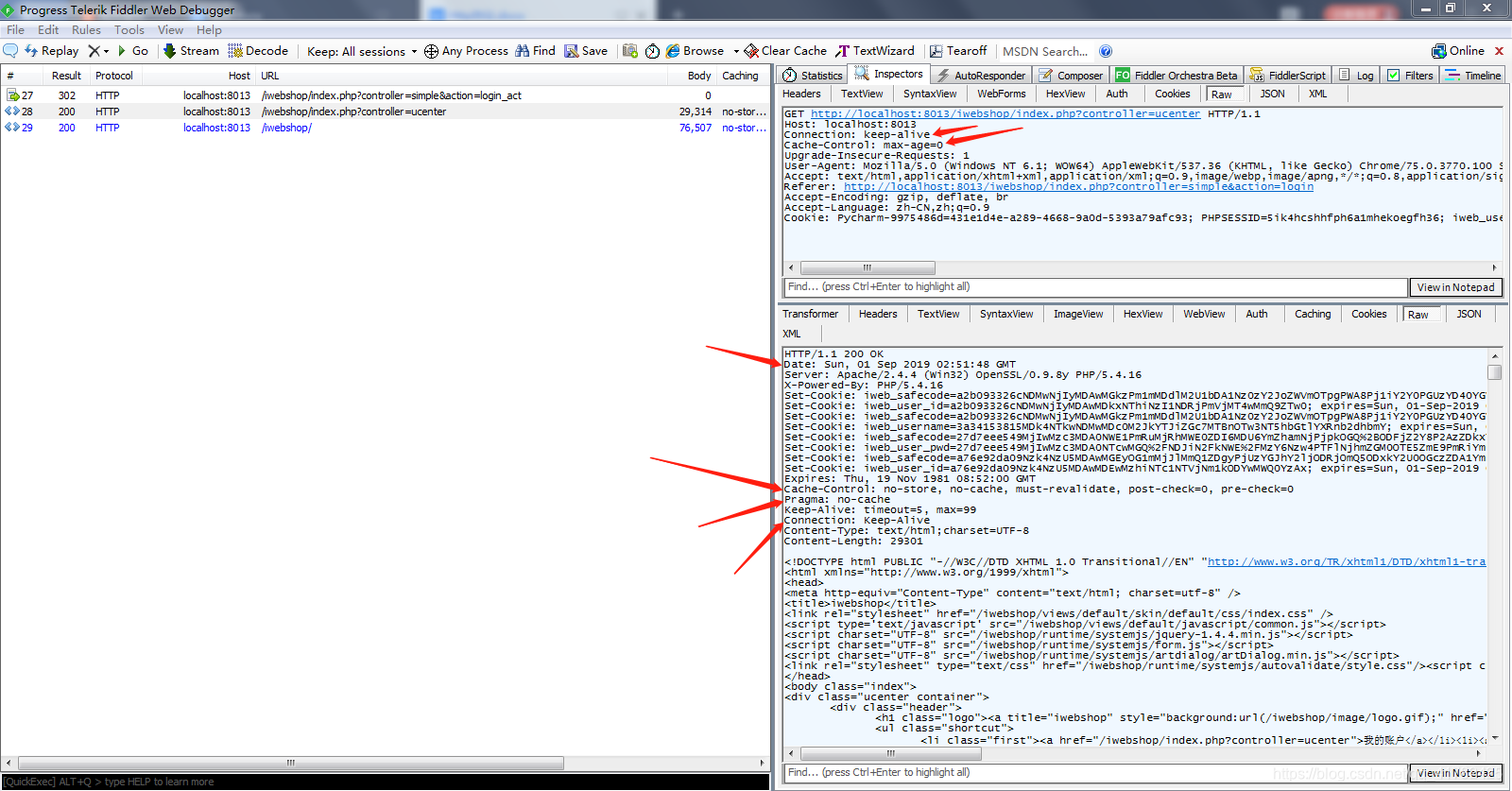The height and width of the screenshot is (791, 1512).
Task: Expand the Browse dropdown arrow
Action: click(736, 51)
